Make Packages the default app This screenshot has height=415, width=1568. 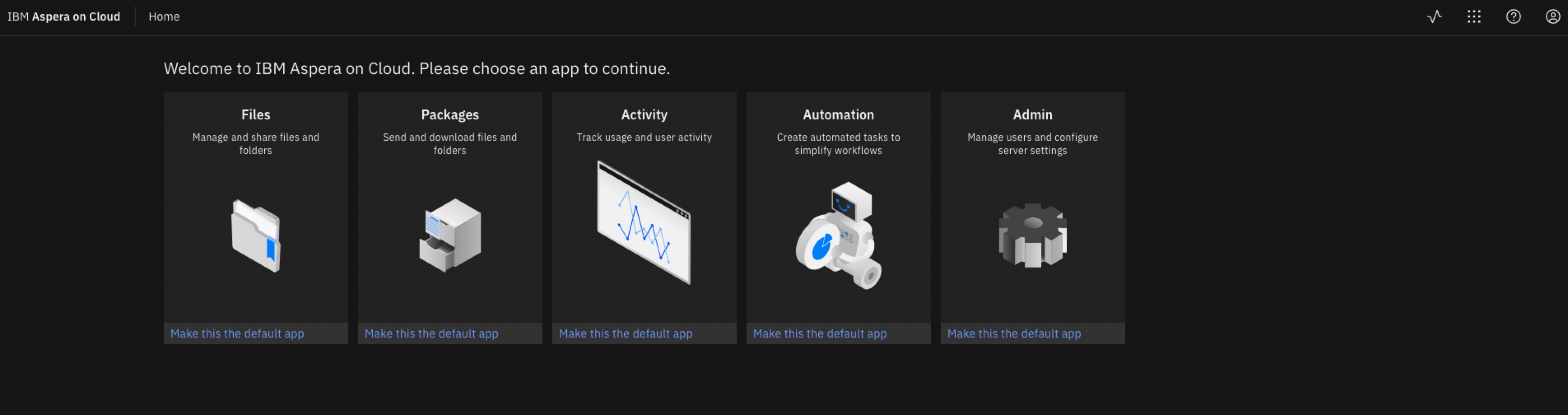(431, 333)
